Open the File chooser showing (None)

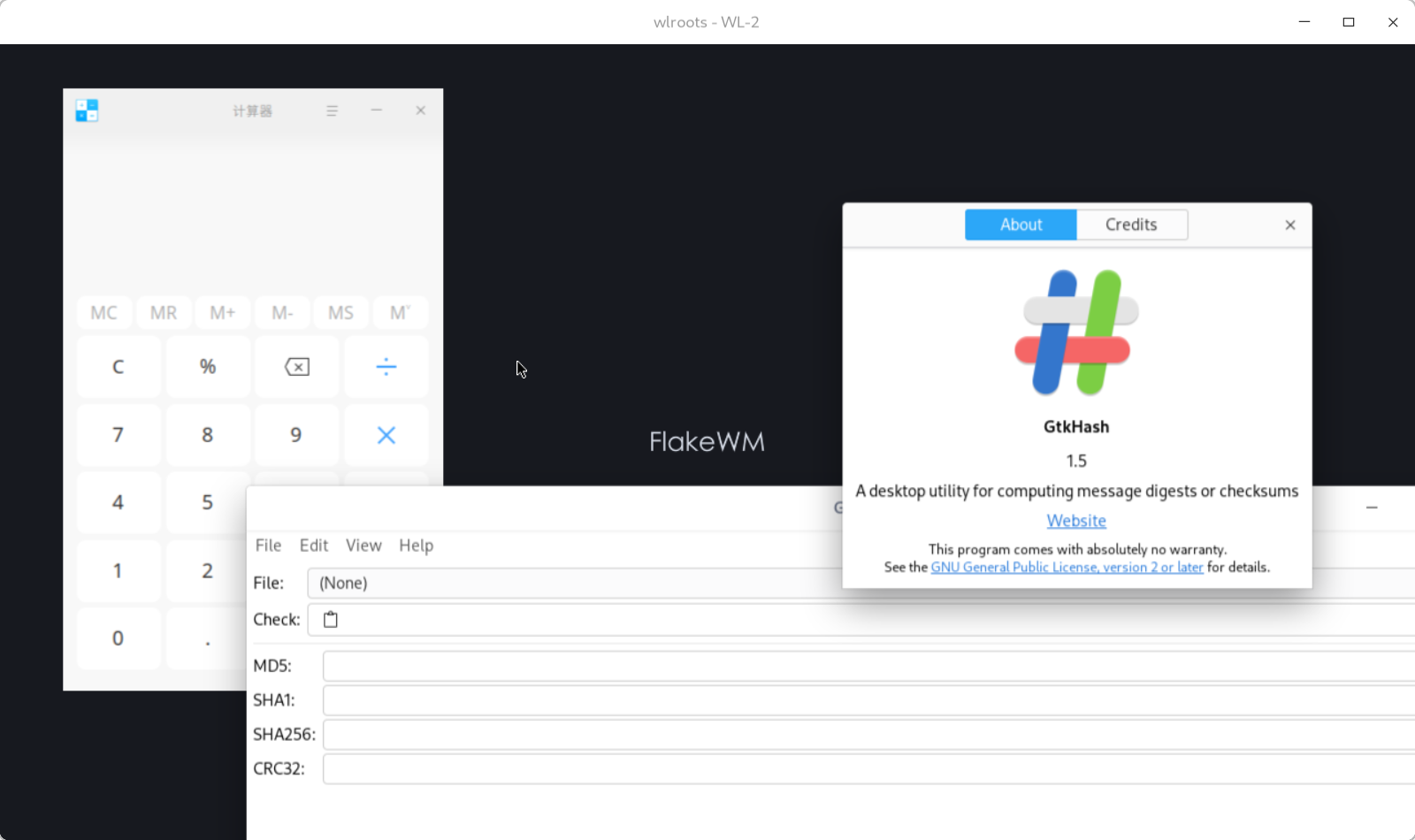point(861,583)
